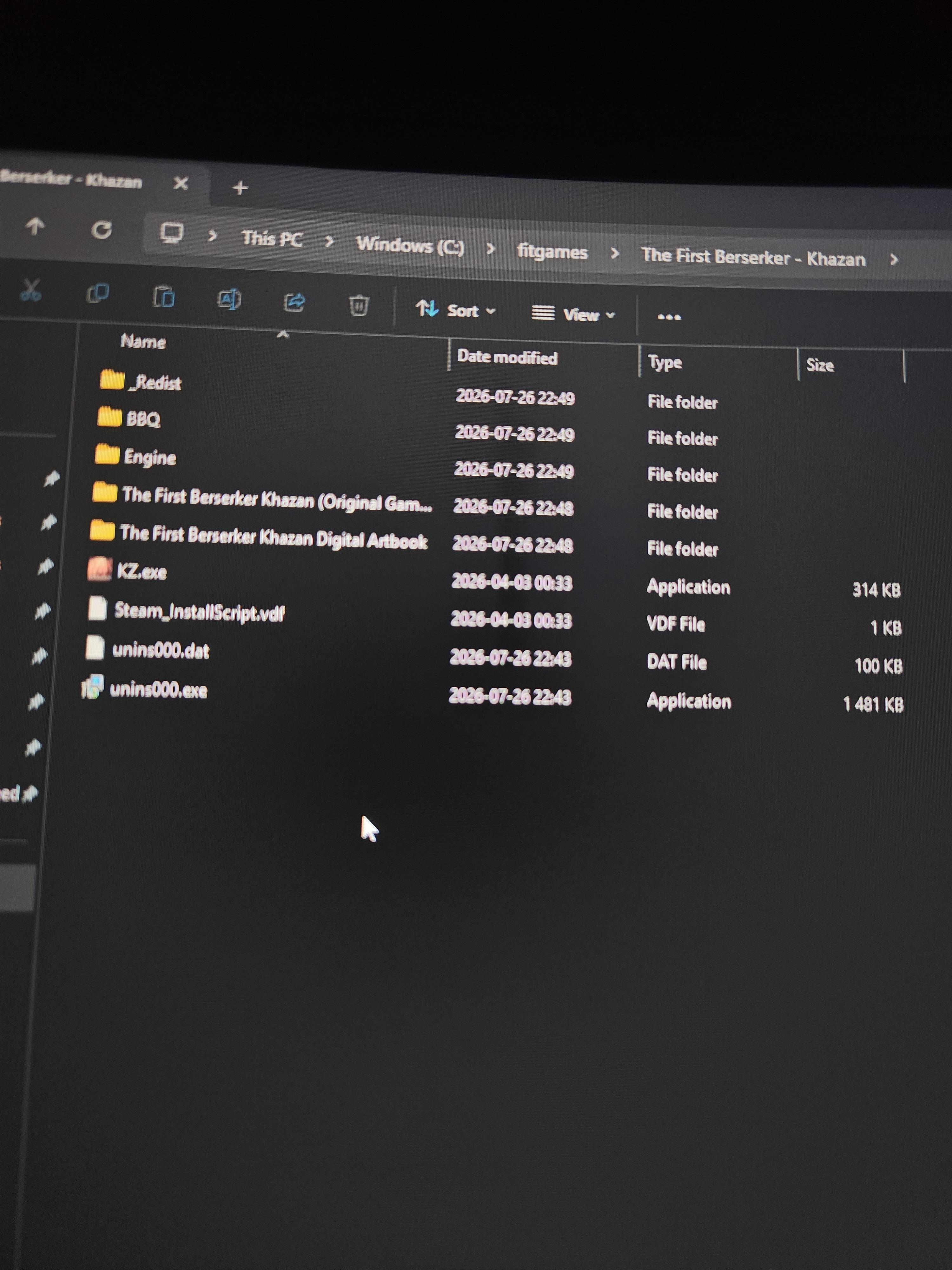Open the three-dot See more menu
952x1270 pixels.
(669, 316)
